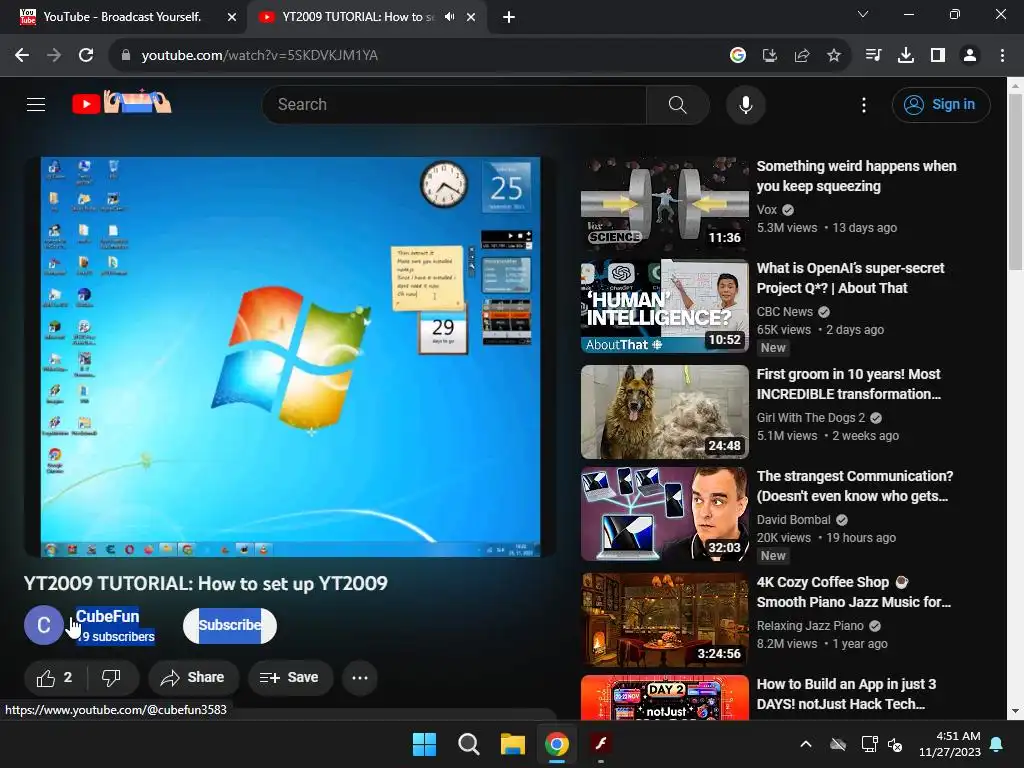
Task: Open 'First groom in 10 years!' title
Action: click(849, 384)
